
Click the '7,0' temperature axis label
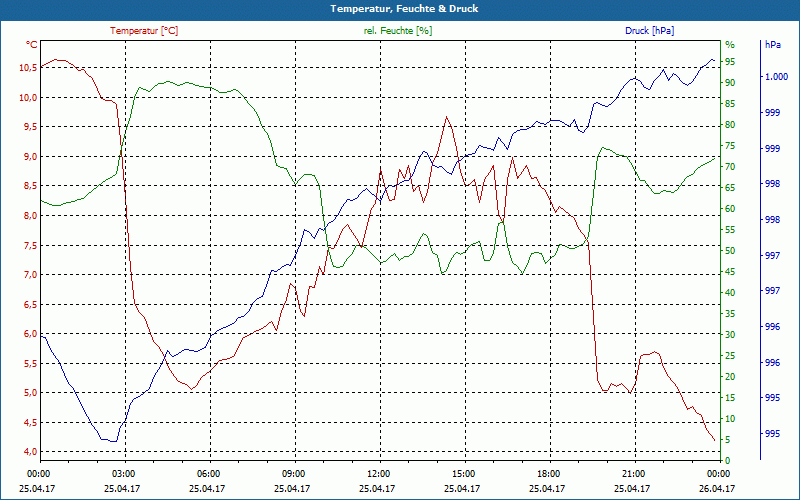pyautogui.click(x=31, y=275)
